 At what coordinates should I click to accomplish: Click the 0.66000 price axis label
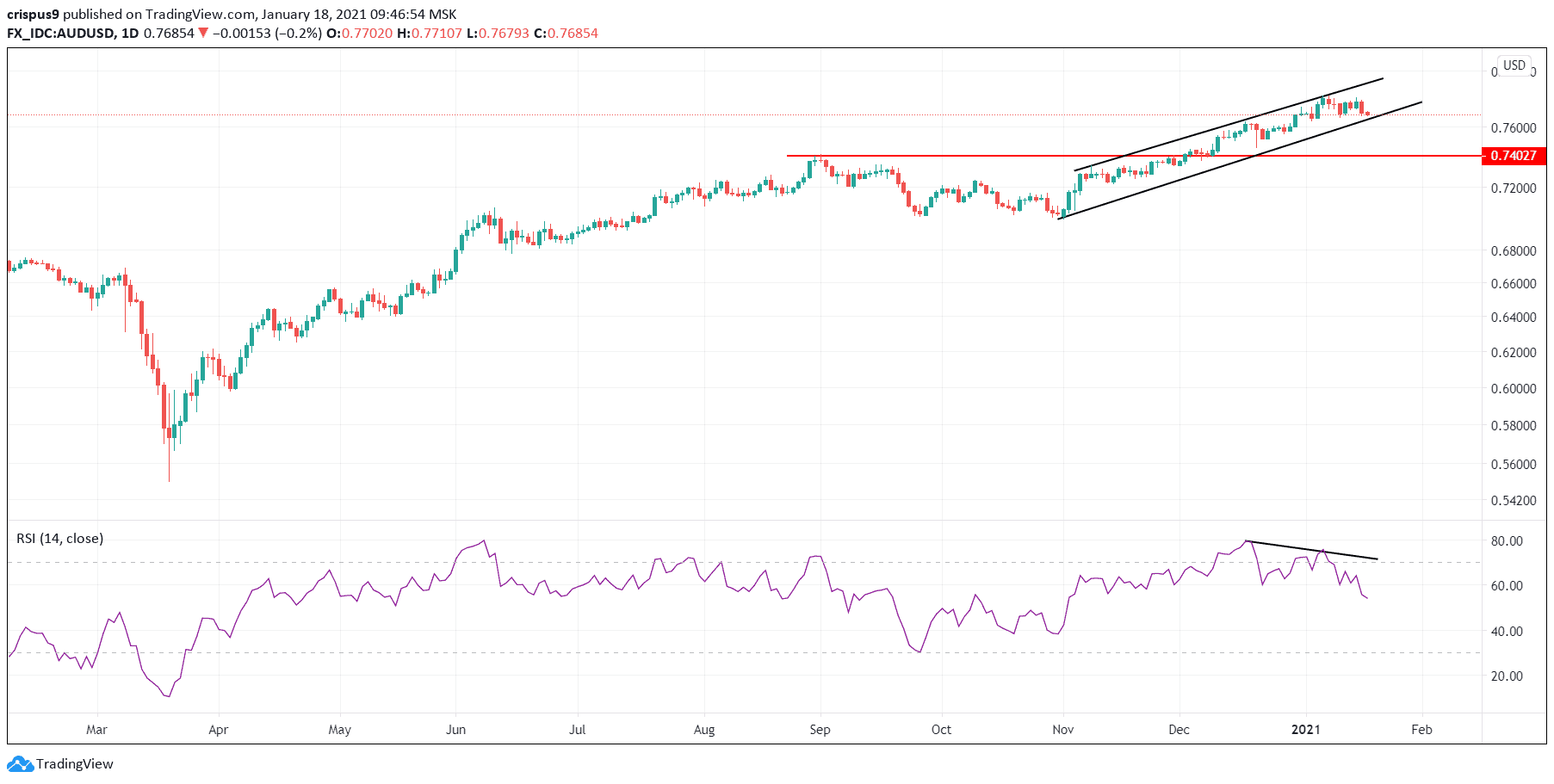tap(1514, 284)
